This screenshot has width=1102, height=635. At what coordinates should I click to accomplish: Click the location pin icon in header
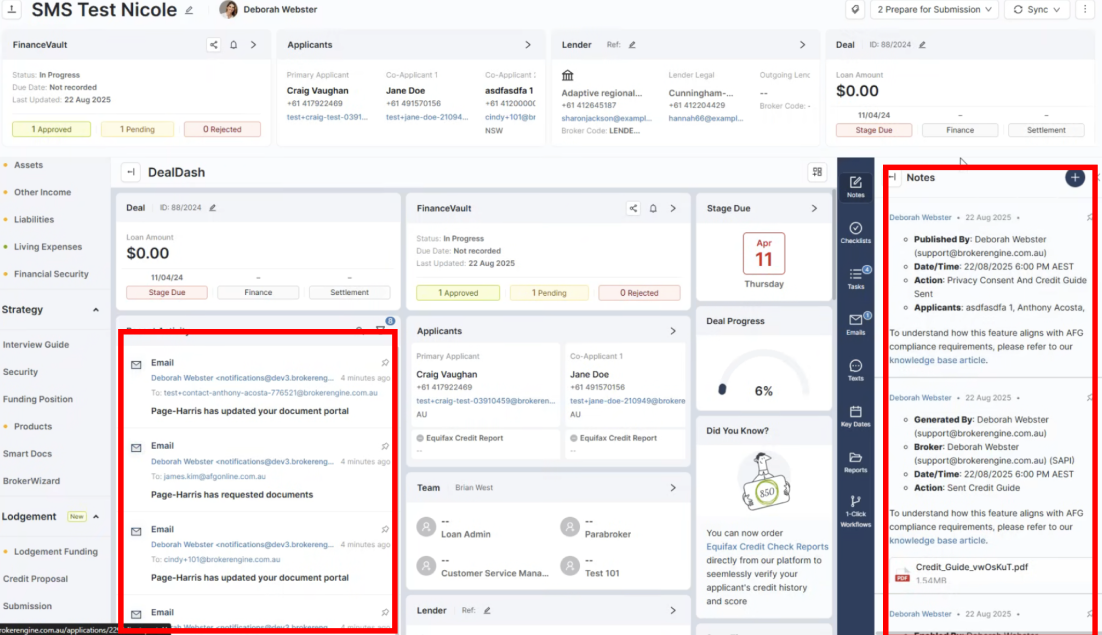[x=855, y=10]
